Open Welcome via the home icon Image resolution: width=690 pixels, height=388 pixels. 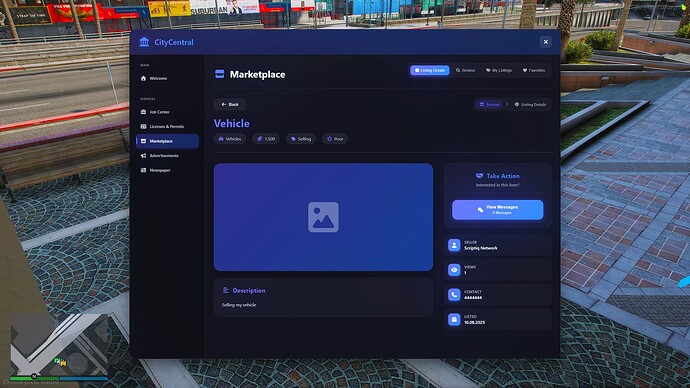click(143, 78)
